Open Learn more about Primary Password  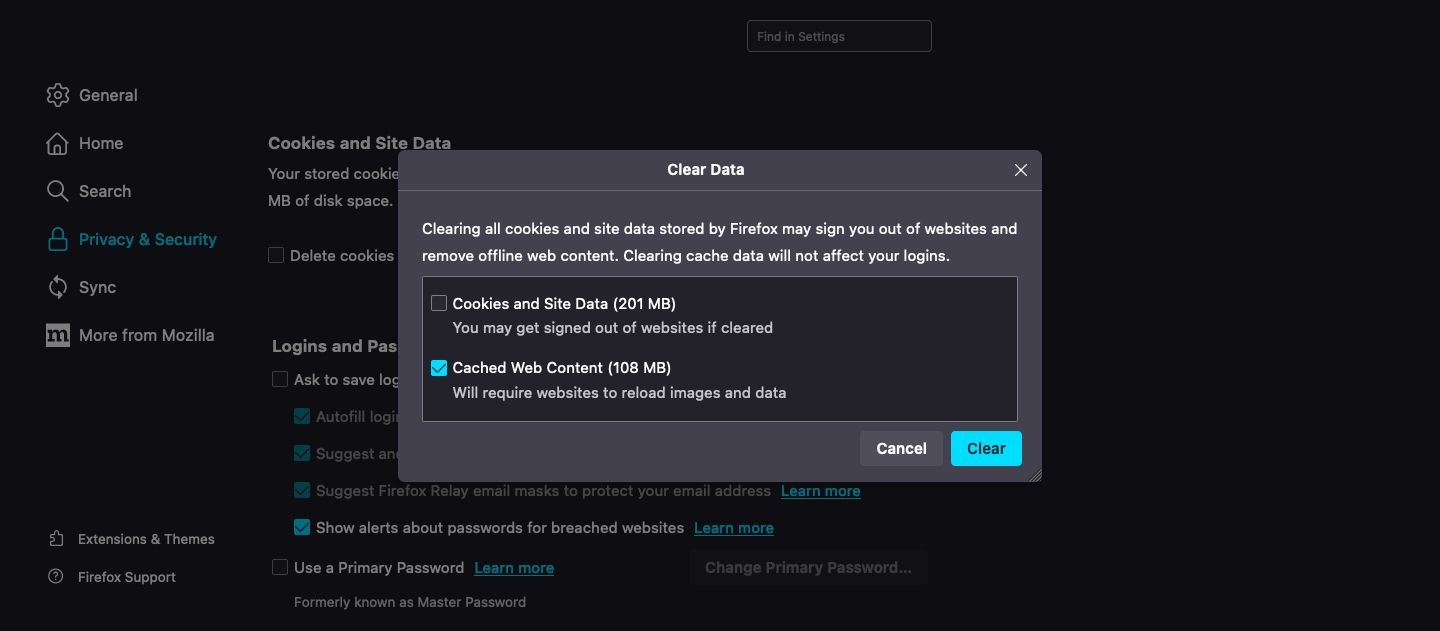click(514, 567)
